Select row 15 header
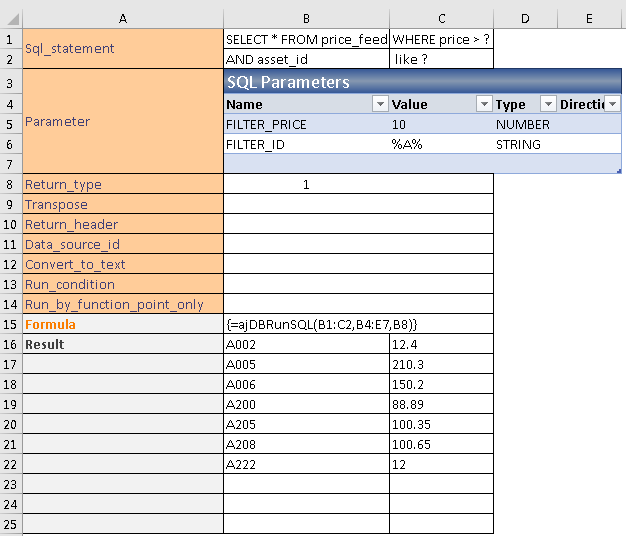Screen dimensions: 626x536 click(x=11, y=324)
